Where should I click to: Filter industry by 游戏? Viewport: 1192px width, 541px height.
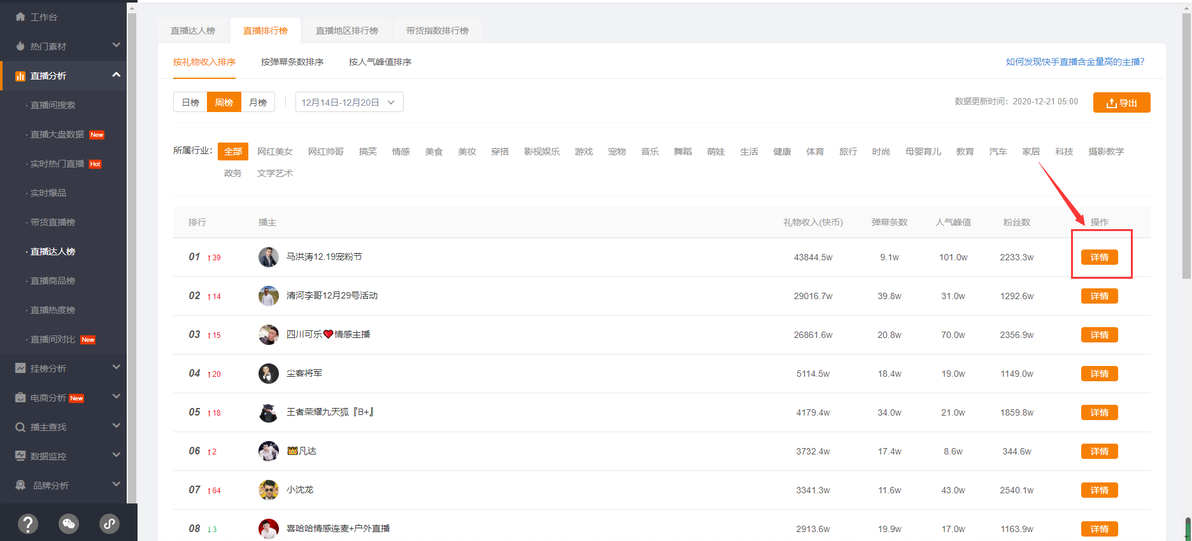point(583,152)
